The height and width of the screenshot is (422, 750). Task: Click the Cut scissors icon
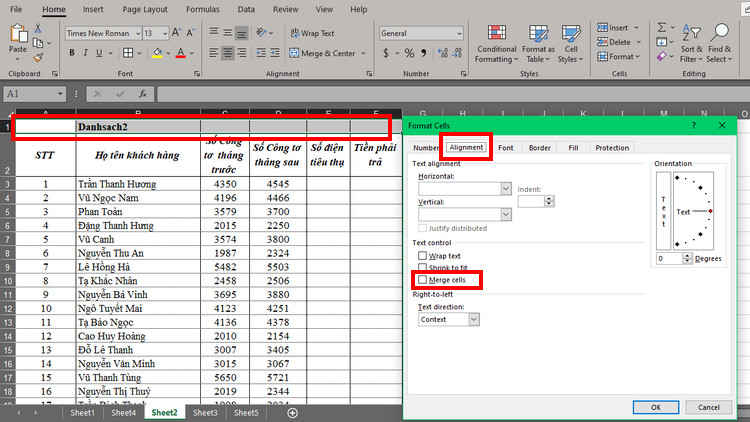click(38, 29)
